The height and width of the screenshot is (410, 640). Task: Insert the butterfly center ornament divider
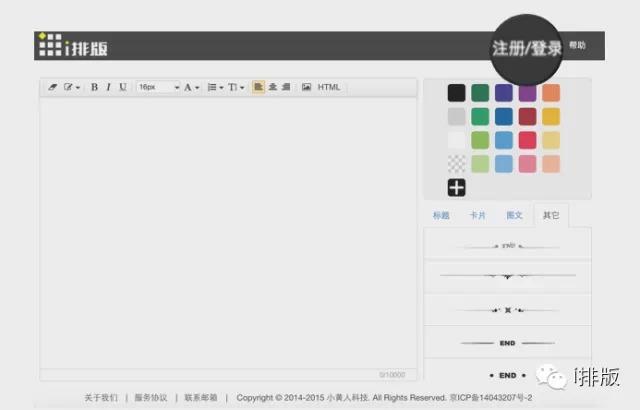(x=507, y=310)
